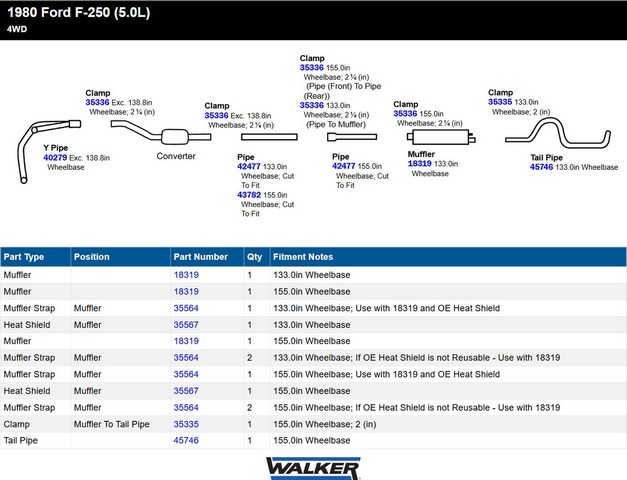627x480 pixels.
Task: Open 18319 in fifth table row
Action: pos(186,341)
